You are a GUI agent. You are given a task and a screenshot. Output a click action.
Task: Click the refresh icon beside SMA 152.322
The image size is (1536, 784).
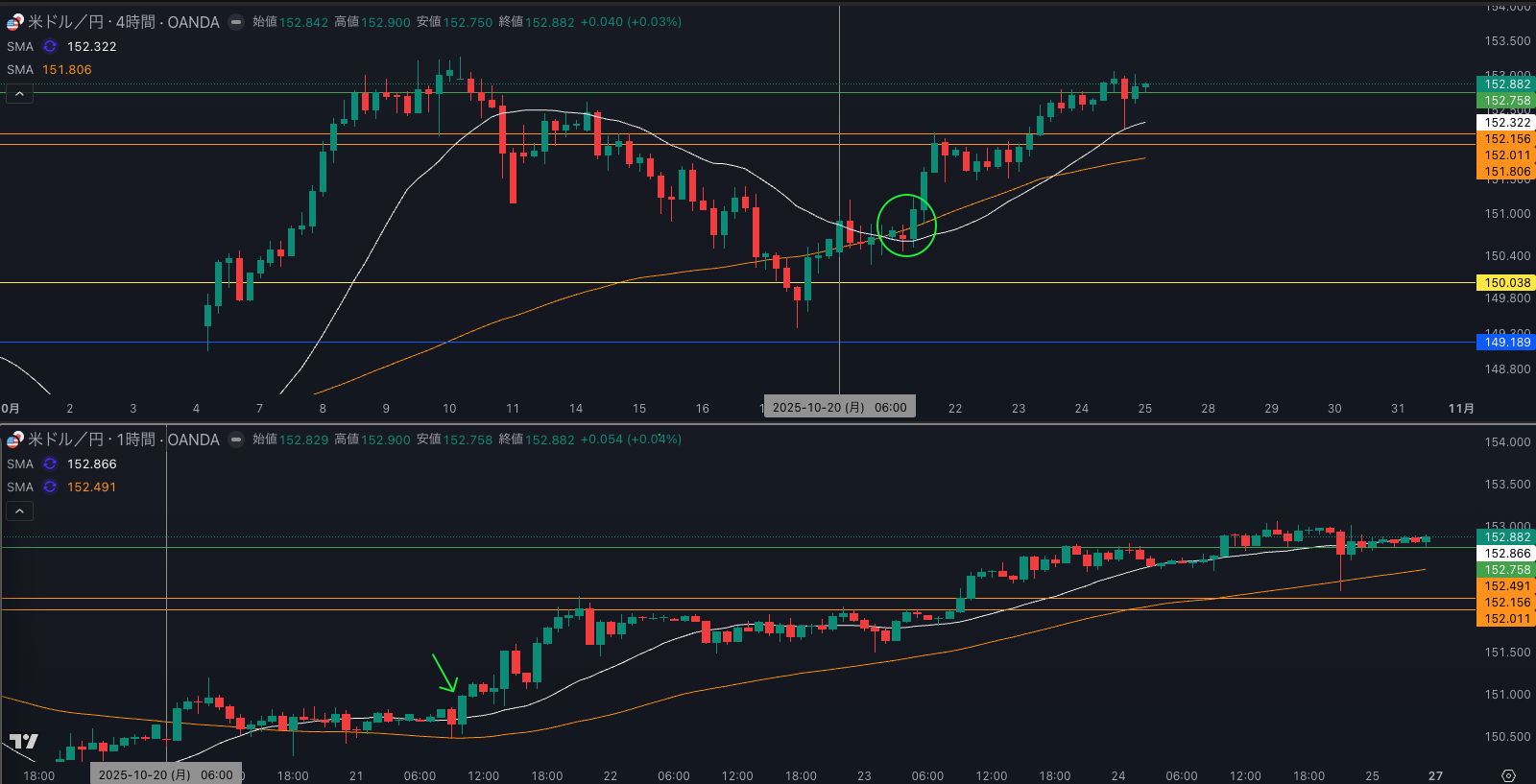50,46
